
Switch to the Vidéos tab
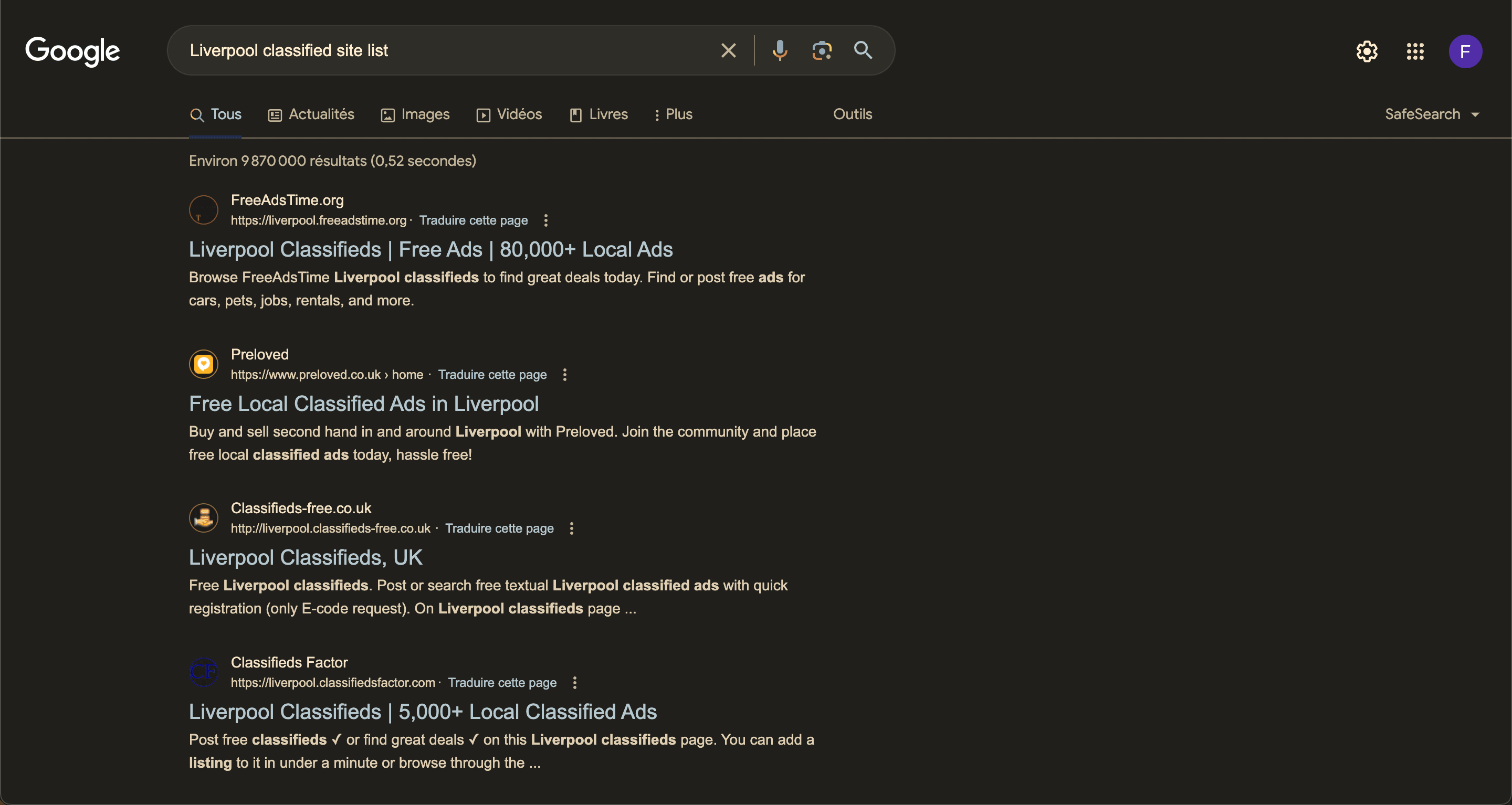509,114
